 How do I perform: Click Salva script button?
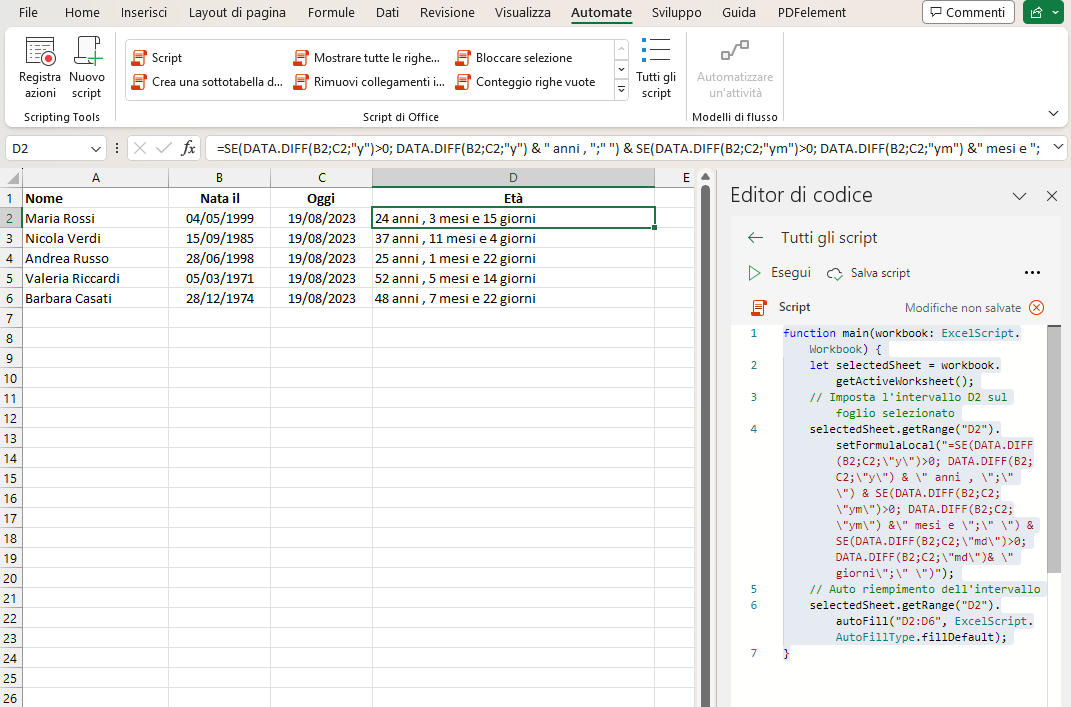click(x=868, y=273)
